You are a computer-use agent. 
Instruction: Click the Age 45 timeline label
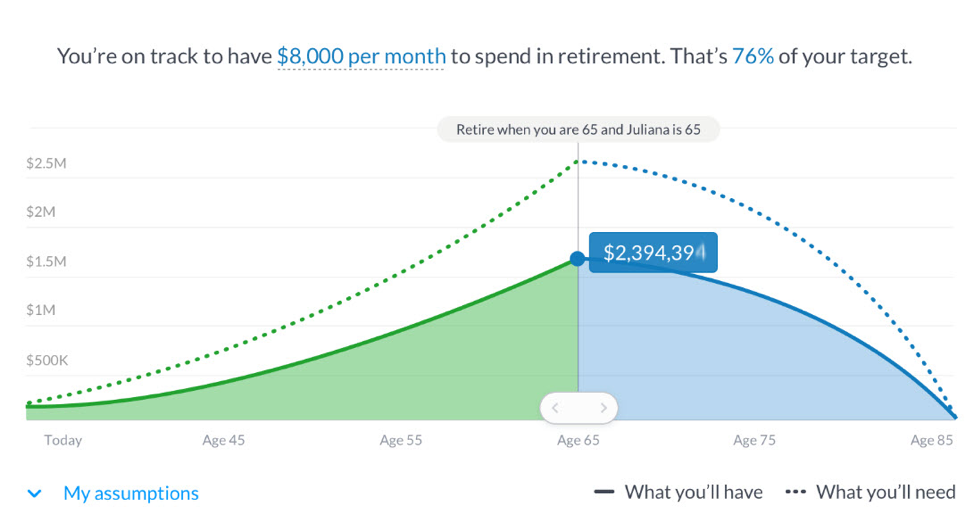point(223,440)
